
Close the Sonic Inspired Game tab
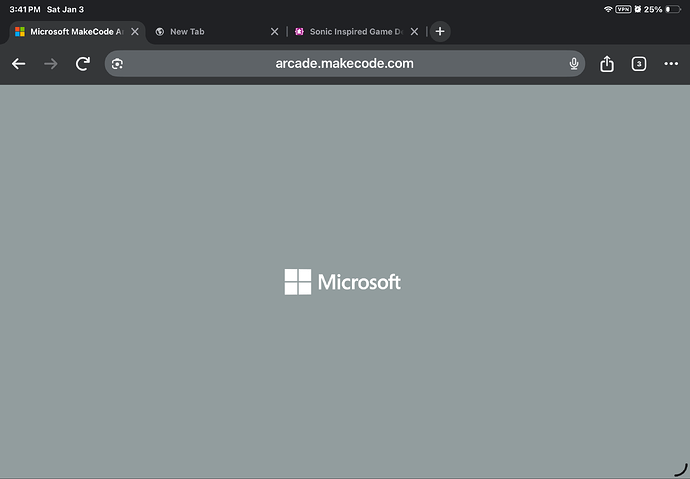(x=414, y=32)
